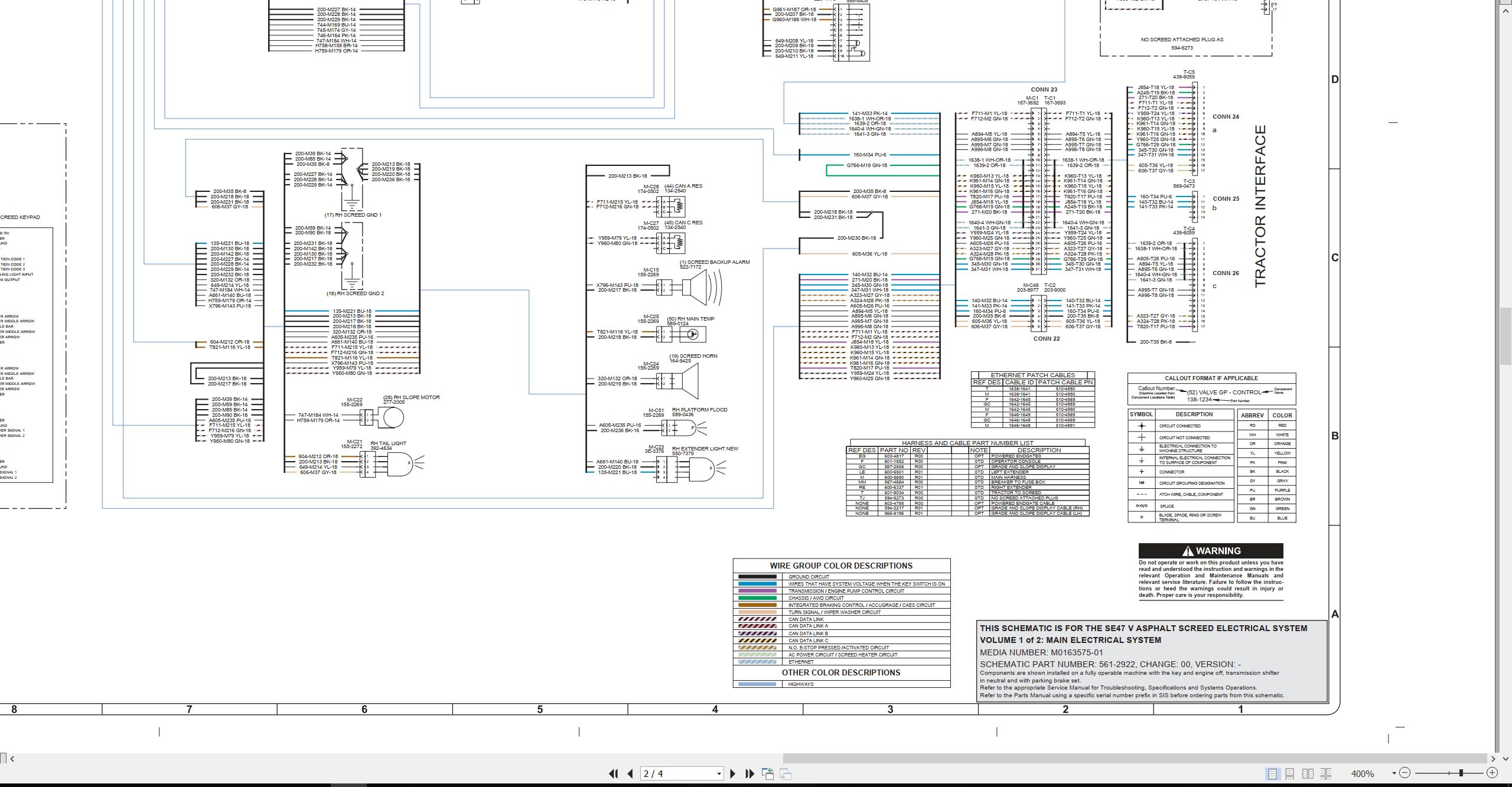Click the (18) RH SCREED GND 2 label
This screenshot has width=1512, height=787.
coord(355,293)
